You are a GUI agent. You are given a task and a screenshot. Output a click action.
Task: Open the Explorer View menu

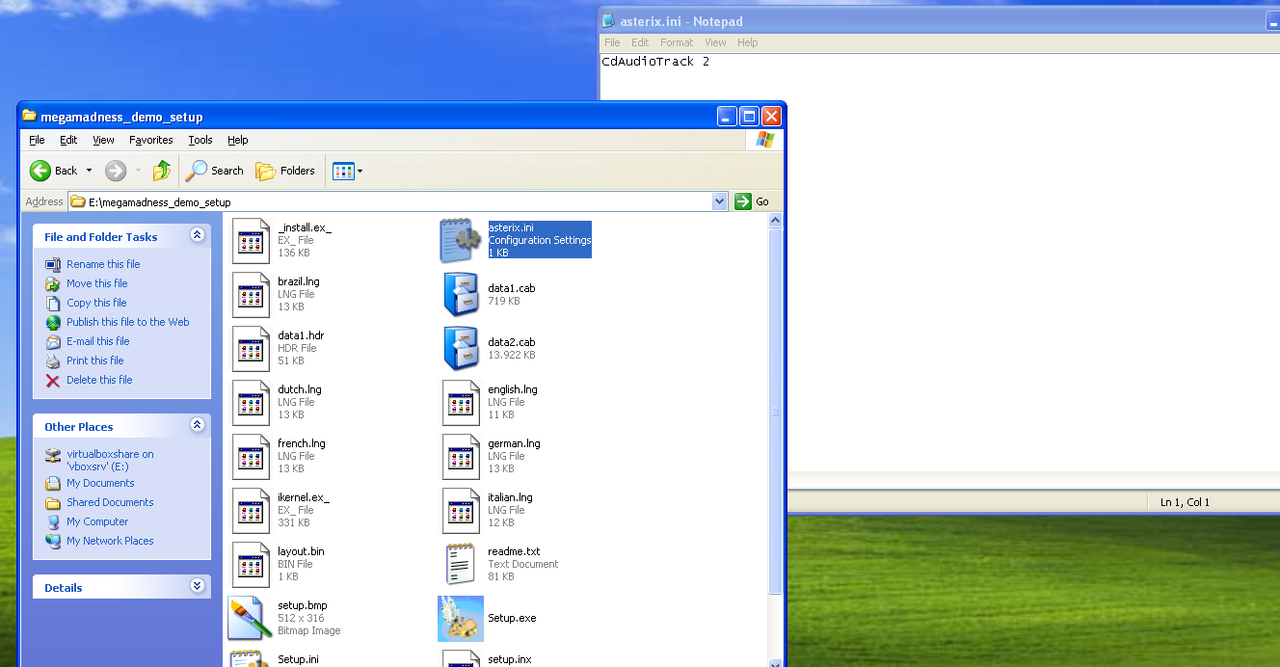pyautogui.click(x=104, y=140)
